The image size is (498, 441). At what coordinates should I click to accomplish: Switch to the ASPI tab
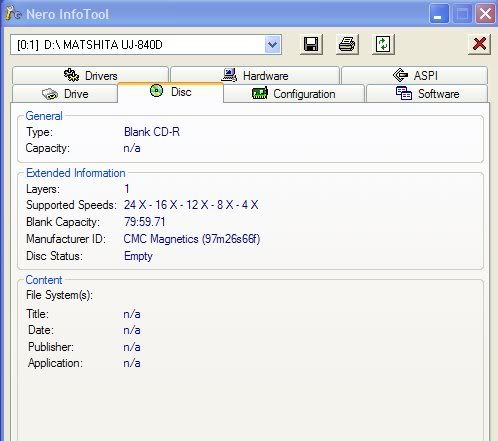(415, 75)
